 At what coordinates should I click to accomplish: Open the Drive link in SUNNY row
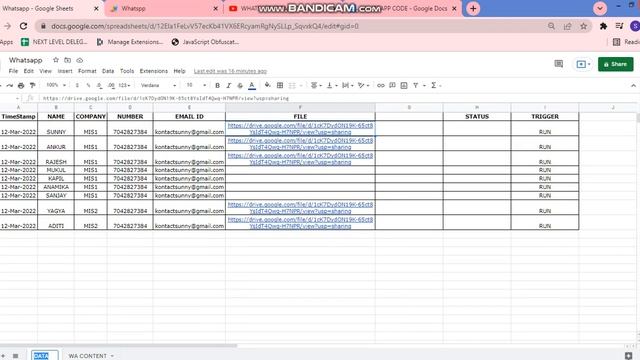300,129
